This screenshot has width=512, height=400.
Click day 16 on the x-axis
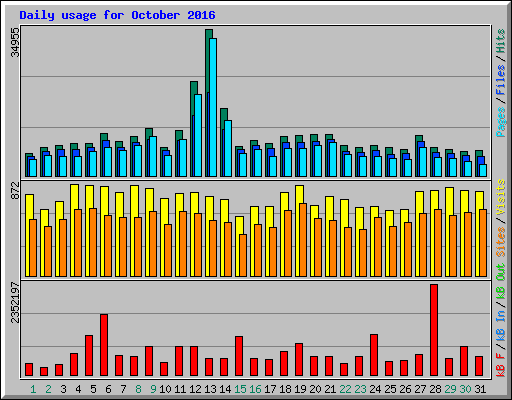click(x=255, y=389)
